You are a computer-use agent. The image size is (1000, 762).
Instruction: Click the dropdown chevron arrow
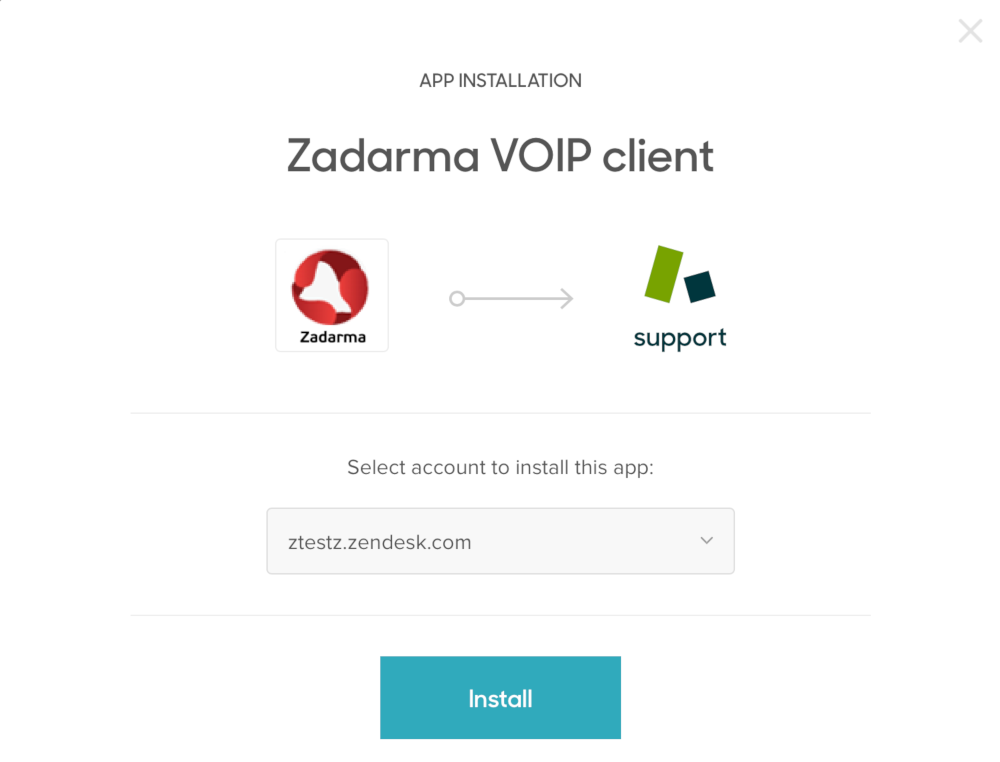pyautogui.click(x=707, y=541)
